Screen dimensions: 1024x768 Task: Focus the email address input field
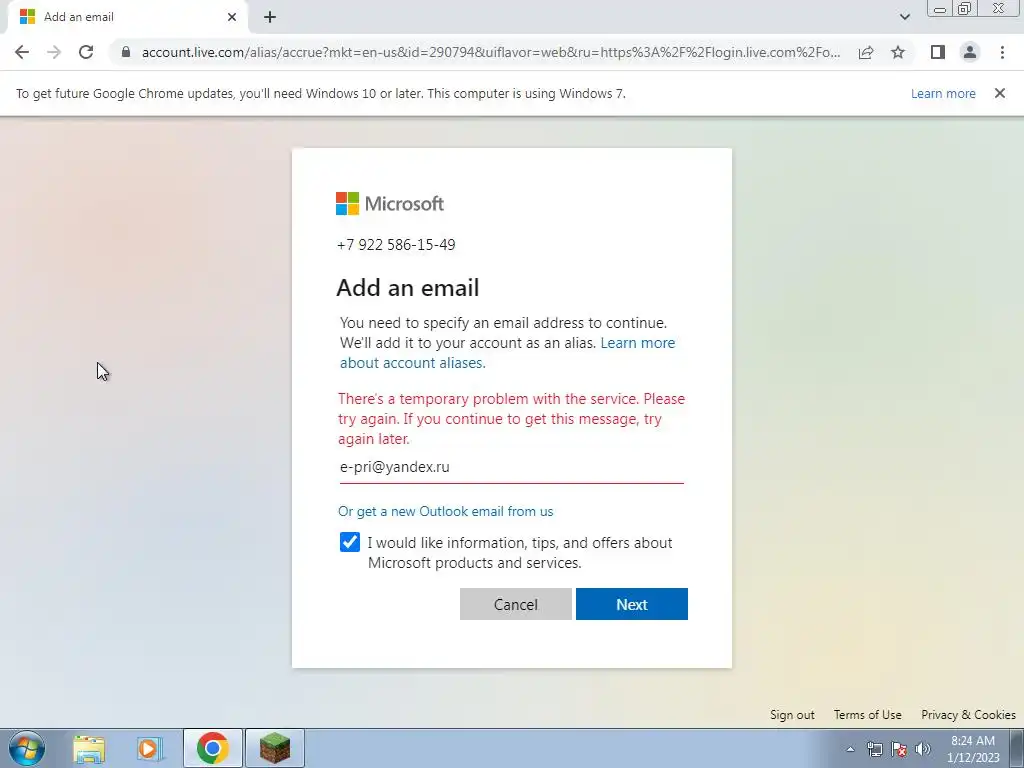point(511,468)
